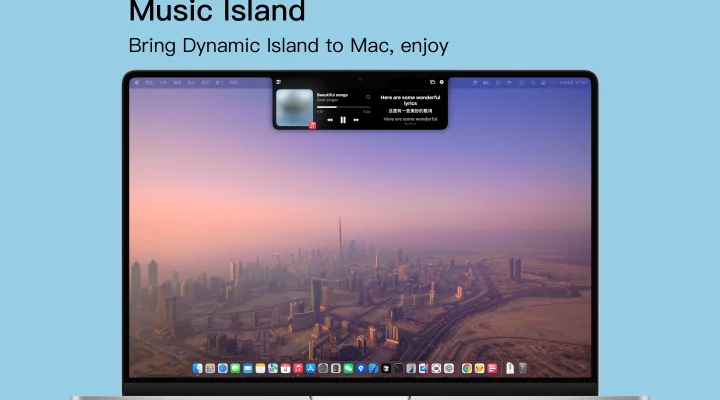
Task: Open Calendar from the Dock
Action: (285, 368)
